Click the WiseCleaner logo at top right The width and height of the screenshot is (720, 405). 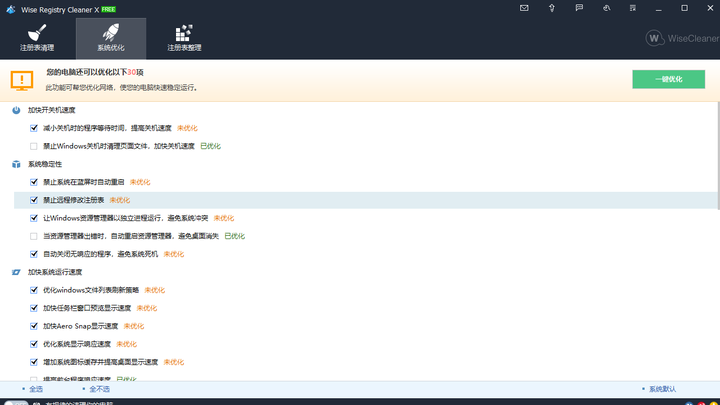pos(682,39)
